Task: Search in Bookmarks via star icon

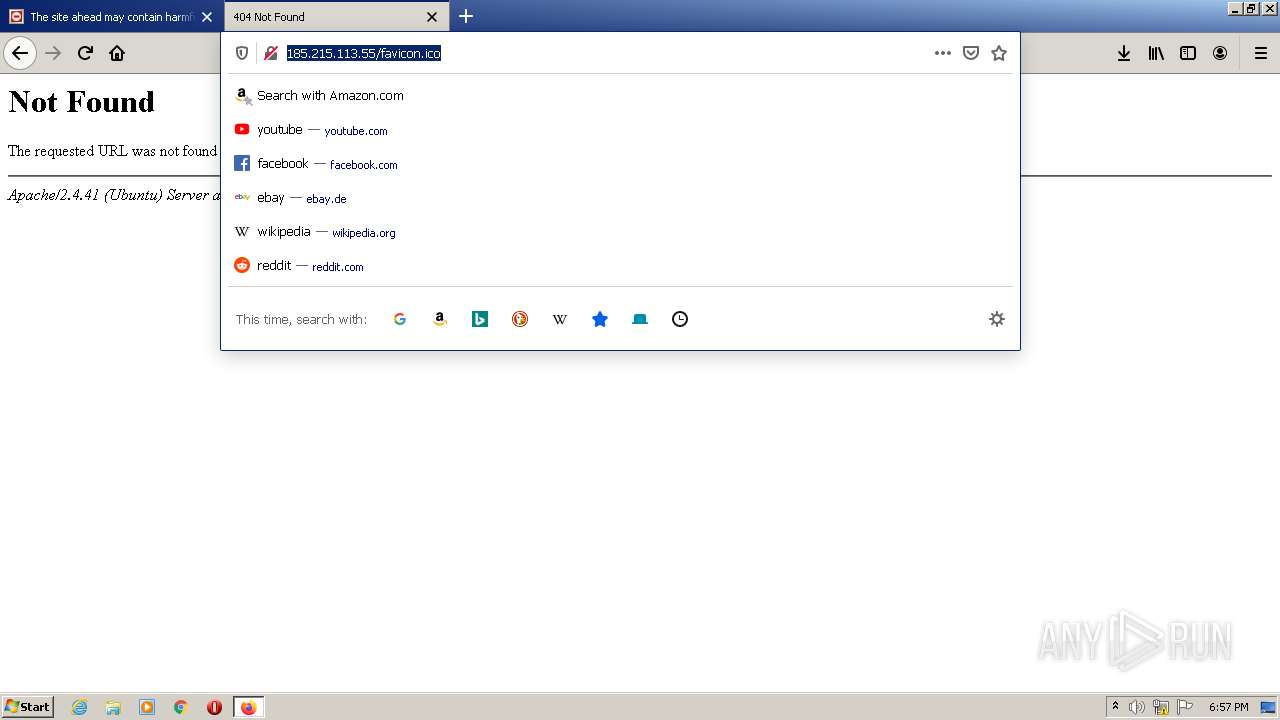Action: point(600,319)
